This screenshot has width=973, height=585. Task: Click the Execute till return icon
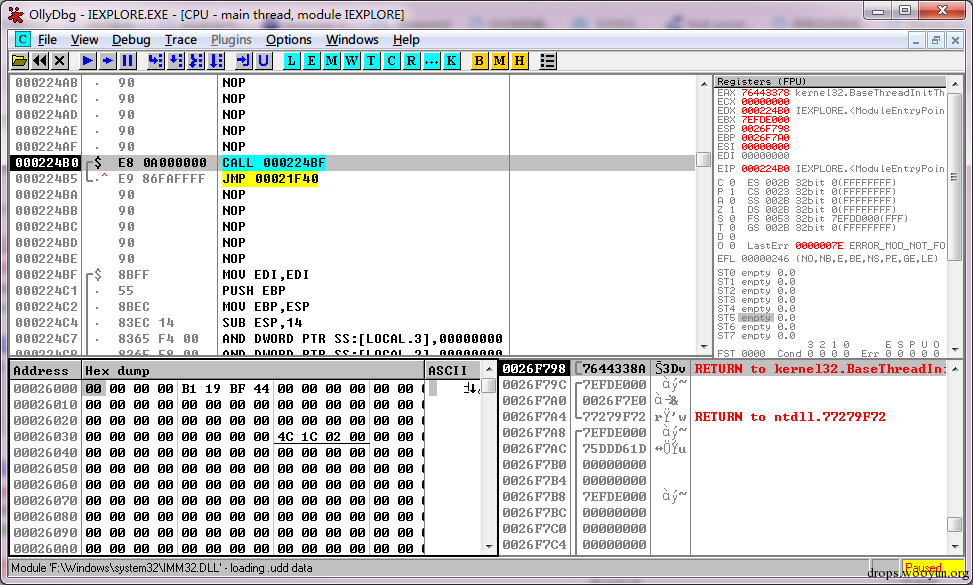243,61
